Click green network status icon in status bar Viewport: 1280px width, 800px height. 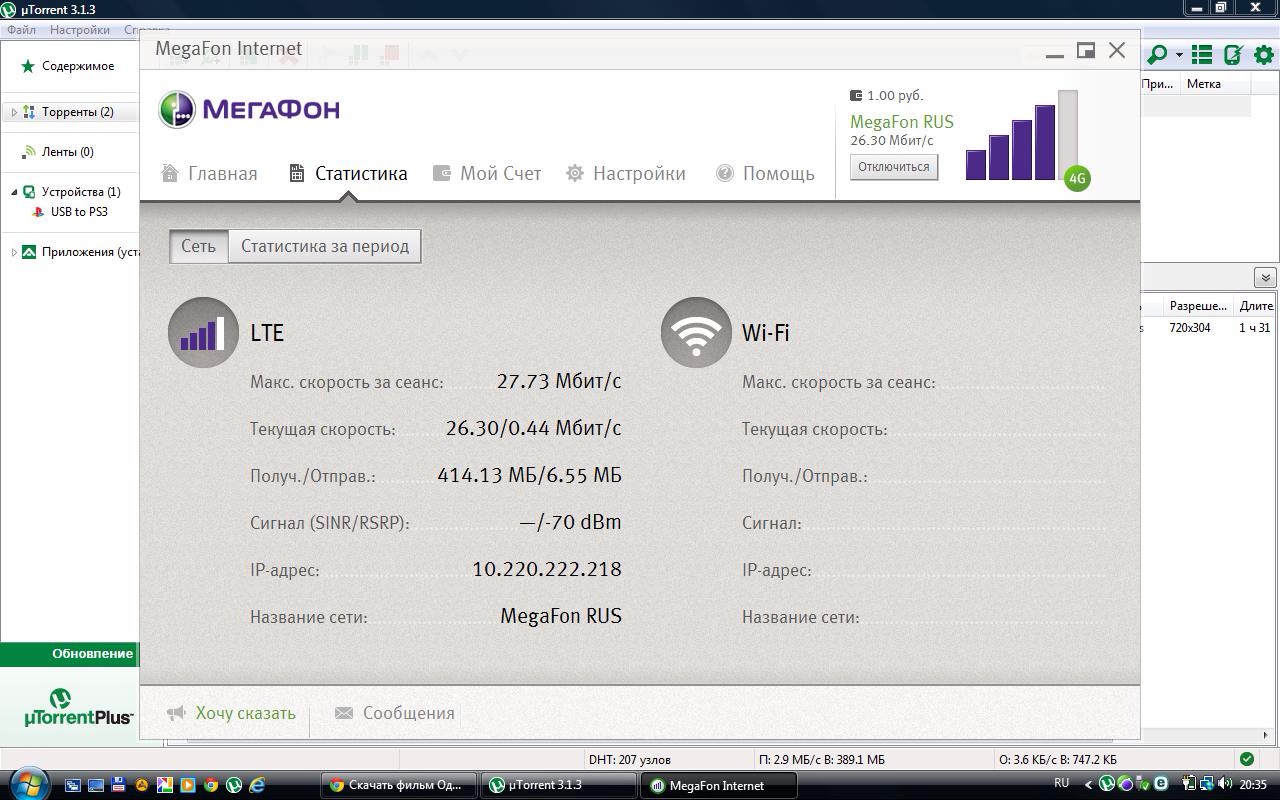point(1246,759)
